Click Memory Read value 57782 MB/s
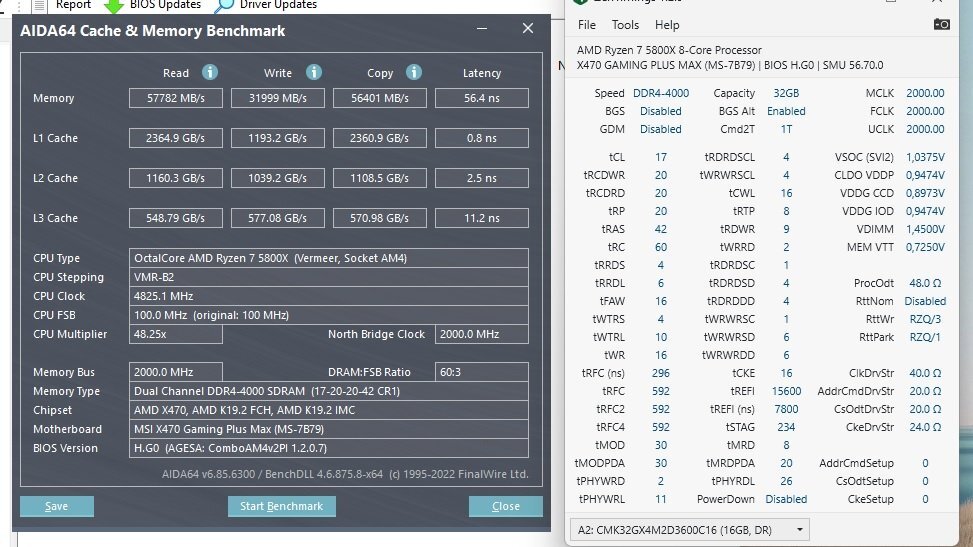Screen dimensions: 973x547 pyautogui.click(x=176, y=98)
